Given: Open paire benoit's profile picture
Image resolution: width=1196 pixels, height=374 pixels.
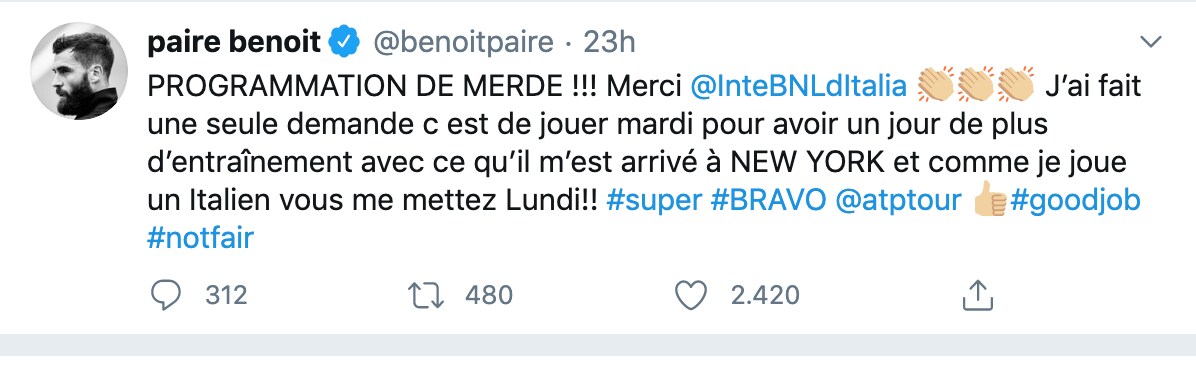Looking at the screenshot, I should click(79, 71).
